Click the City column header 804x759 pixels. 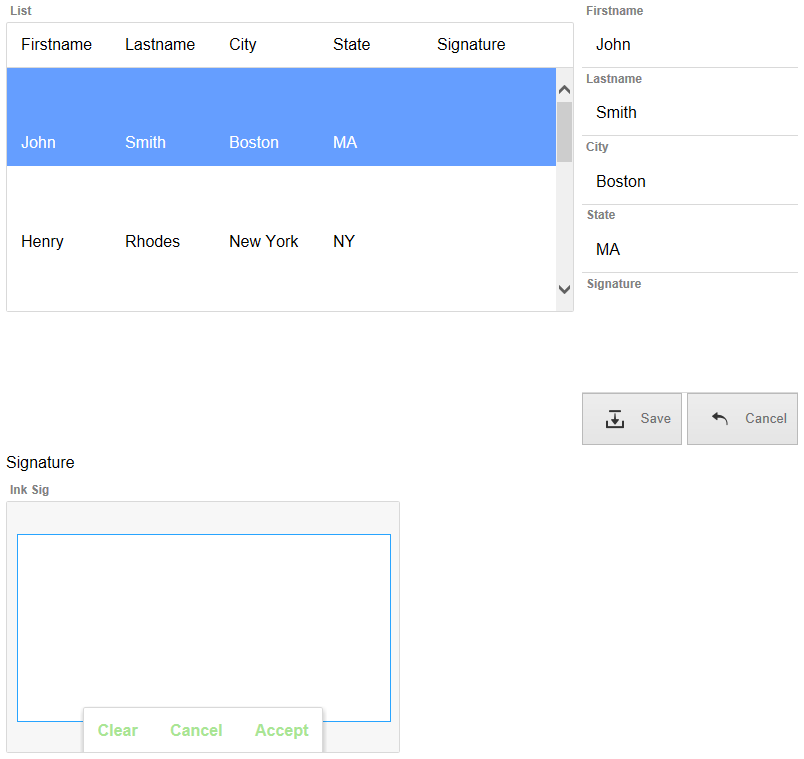[x=243, y=45]
